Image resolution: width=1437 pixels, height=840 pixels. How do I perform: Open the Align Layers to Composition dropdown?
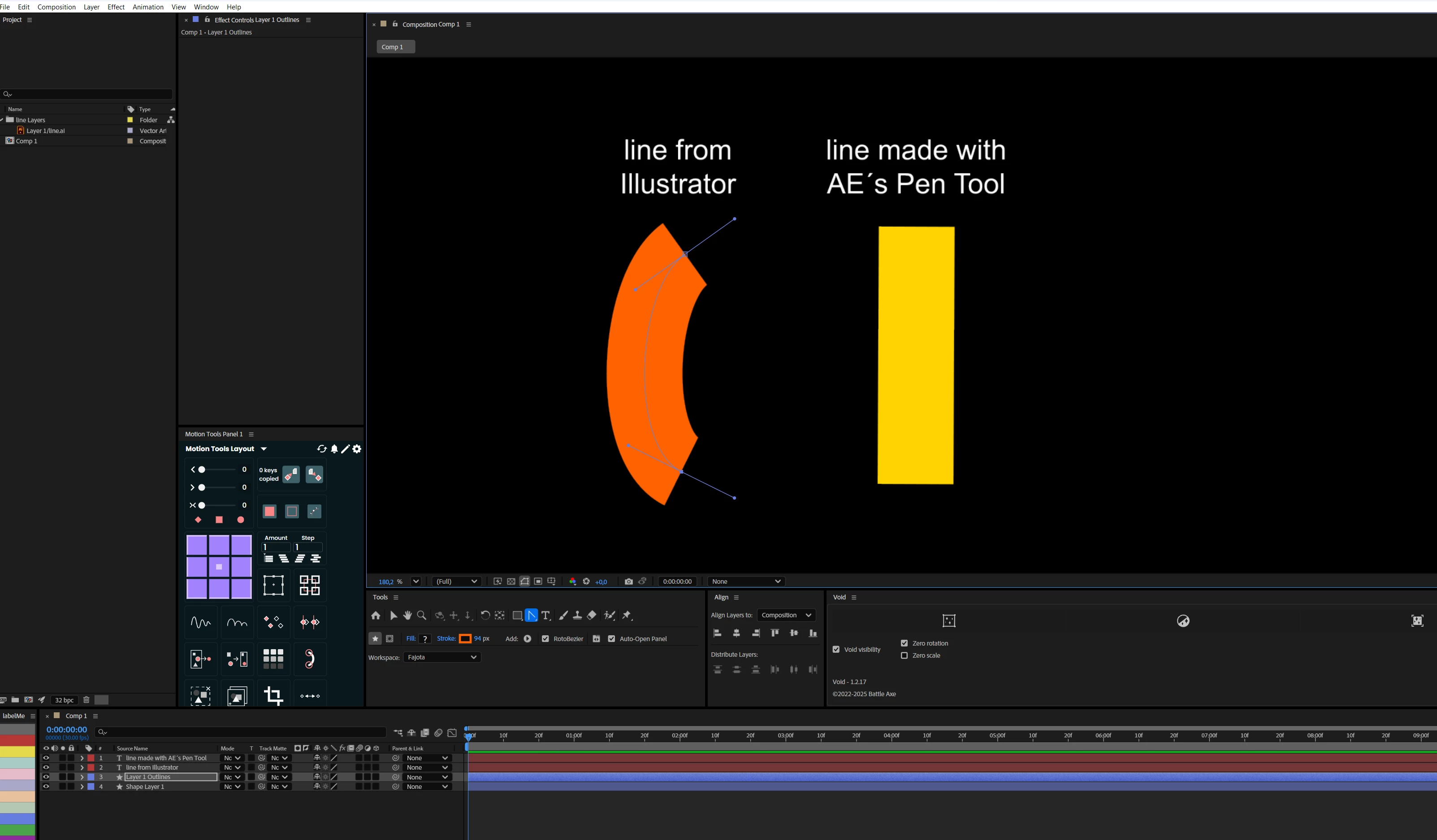(x=786, y=615)
